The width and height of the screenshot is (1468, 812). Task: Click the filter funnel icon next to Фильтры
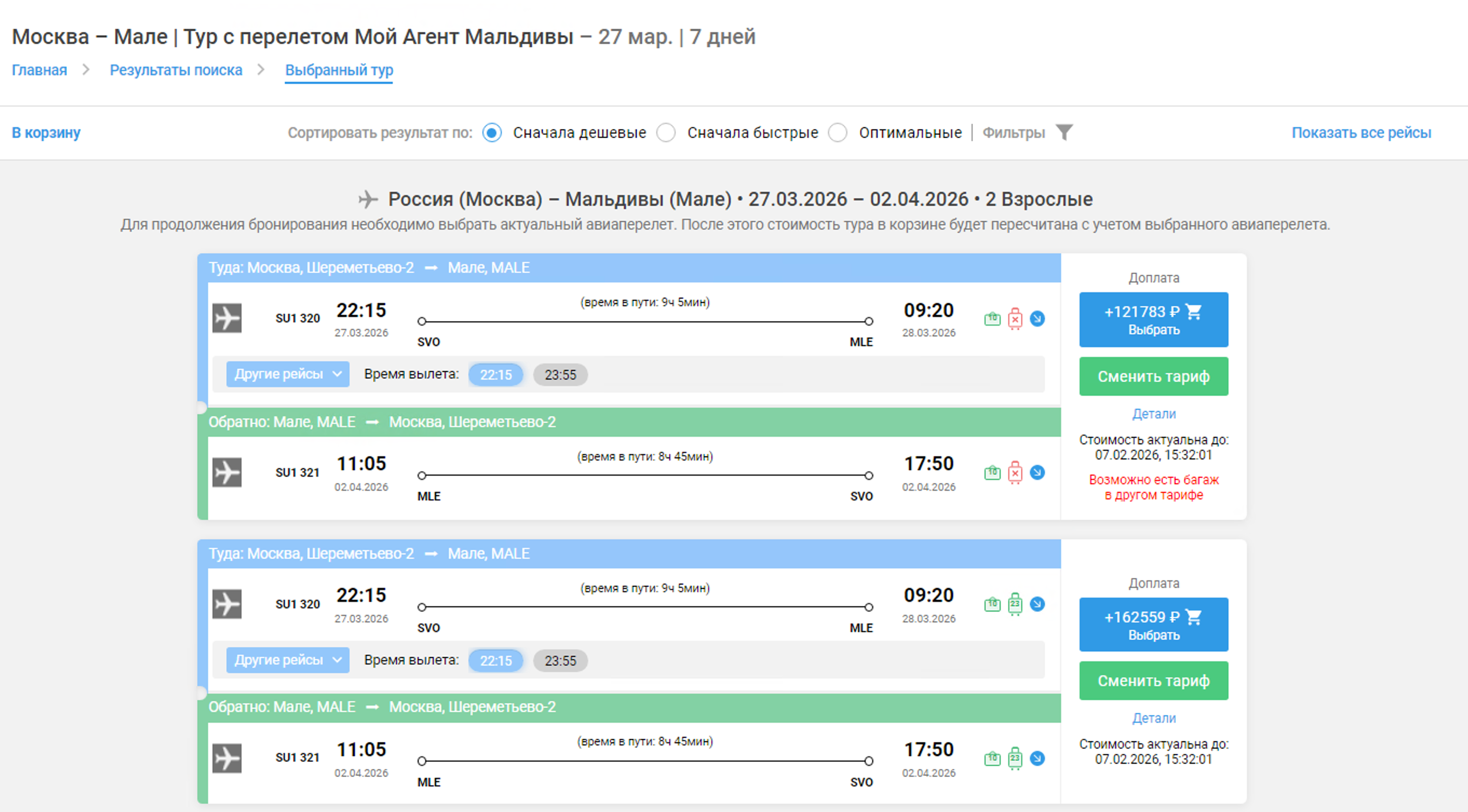click(x=1063, y=132)
